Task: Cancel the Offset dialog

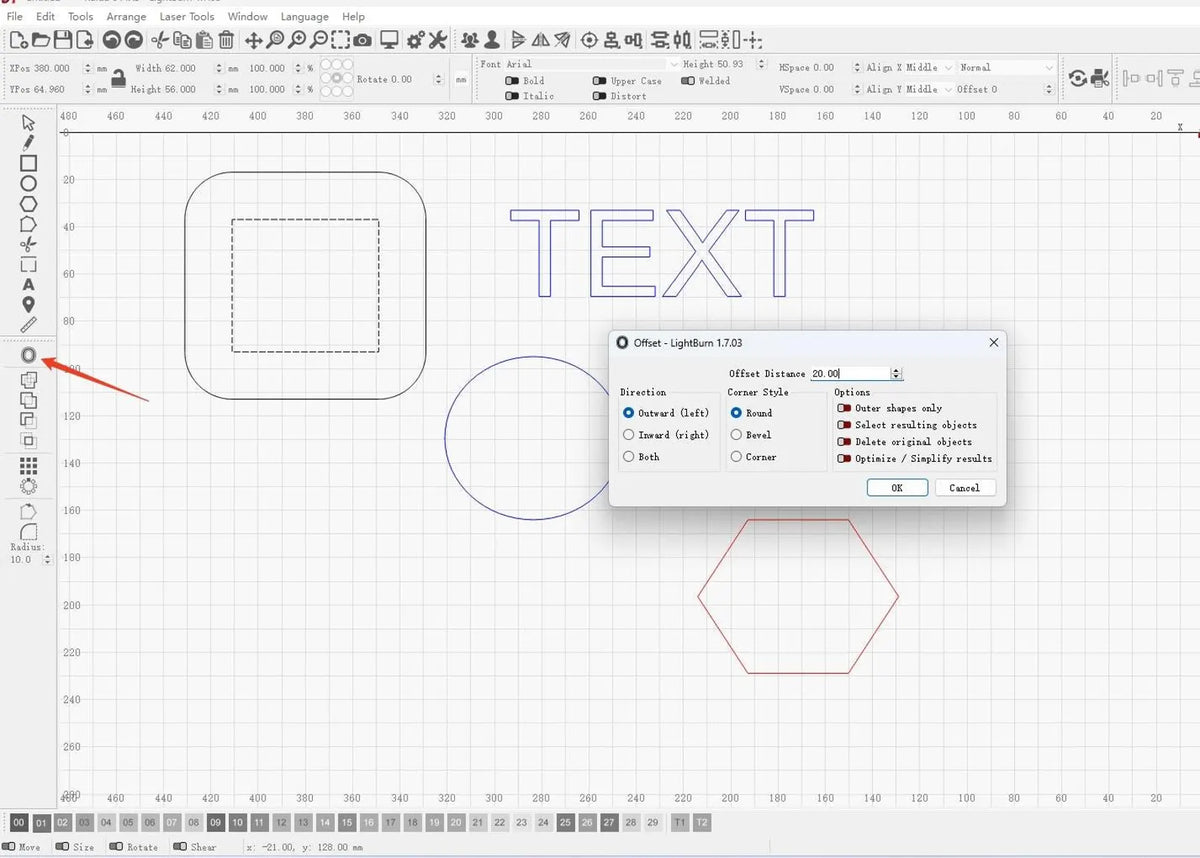Action: (x=964, y=488)
